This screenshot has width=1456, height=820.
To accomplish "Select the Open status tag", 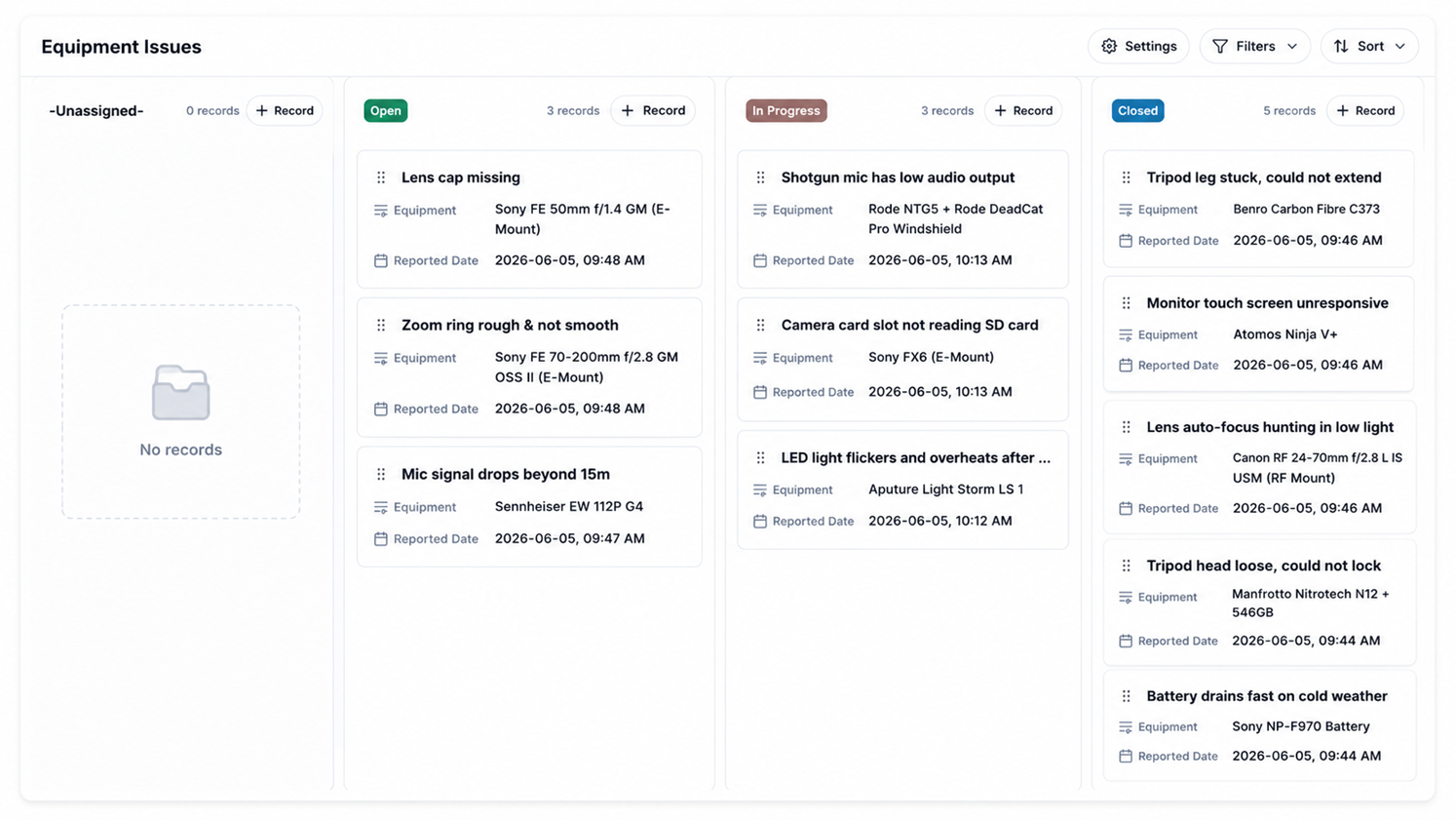I will (386, 111).
